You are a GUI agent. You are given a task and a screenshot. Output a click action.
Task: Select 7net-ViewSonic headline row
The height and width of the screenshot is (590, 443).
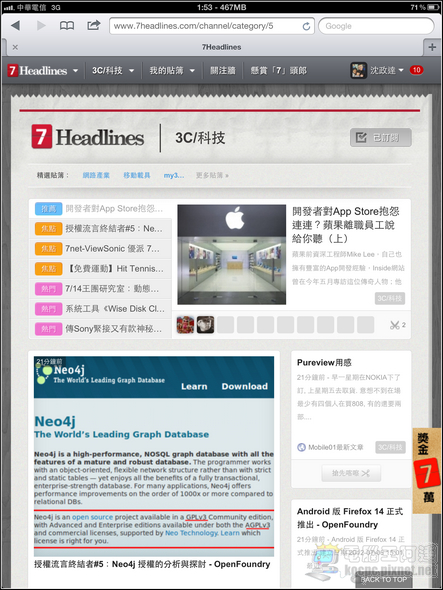pos(100,249)
